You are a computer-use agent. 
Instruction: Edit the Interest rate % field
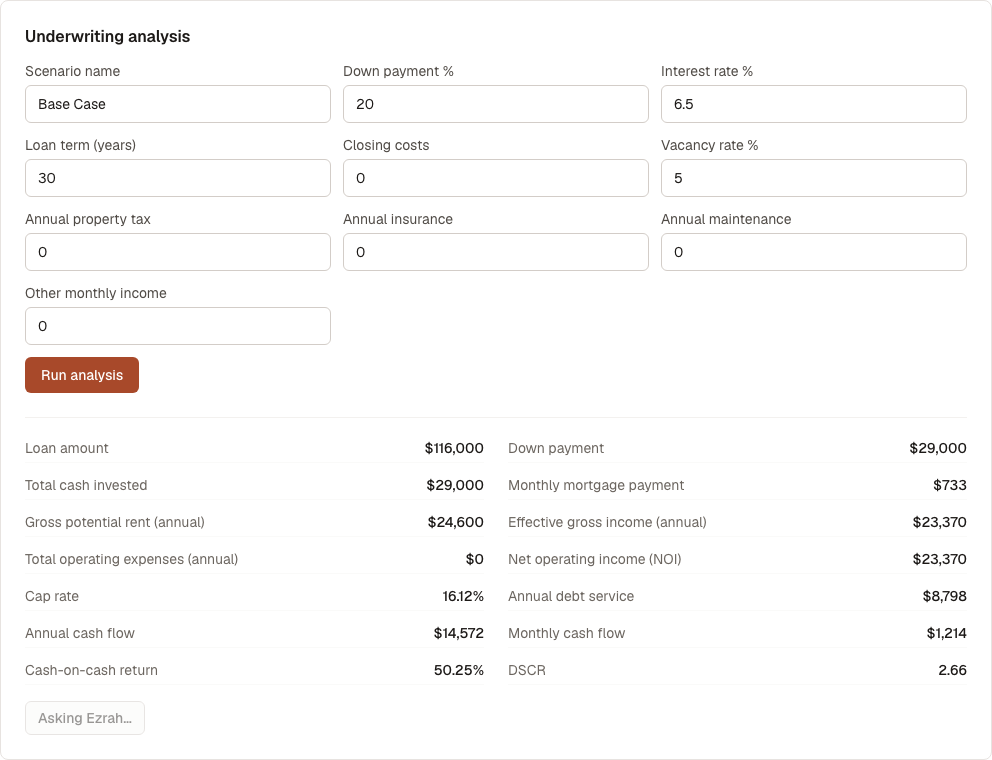(x=814, y=104)
